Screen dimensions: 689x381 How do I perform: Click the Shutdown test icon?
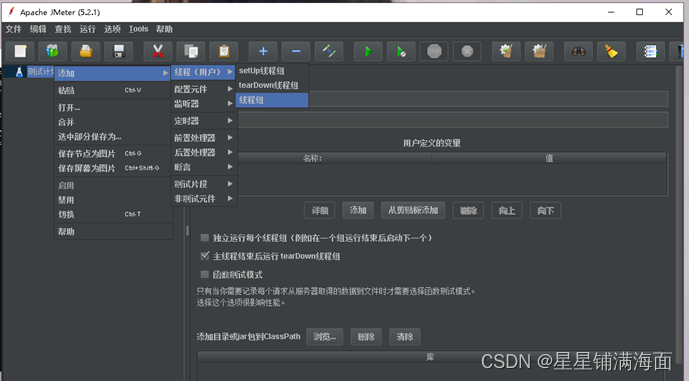pyautogui.click(x=467, y=51)
